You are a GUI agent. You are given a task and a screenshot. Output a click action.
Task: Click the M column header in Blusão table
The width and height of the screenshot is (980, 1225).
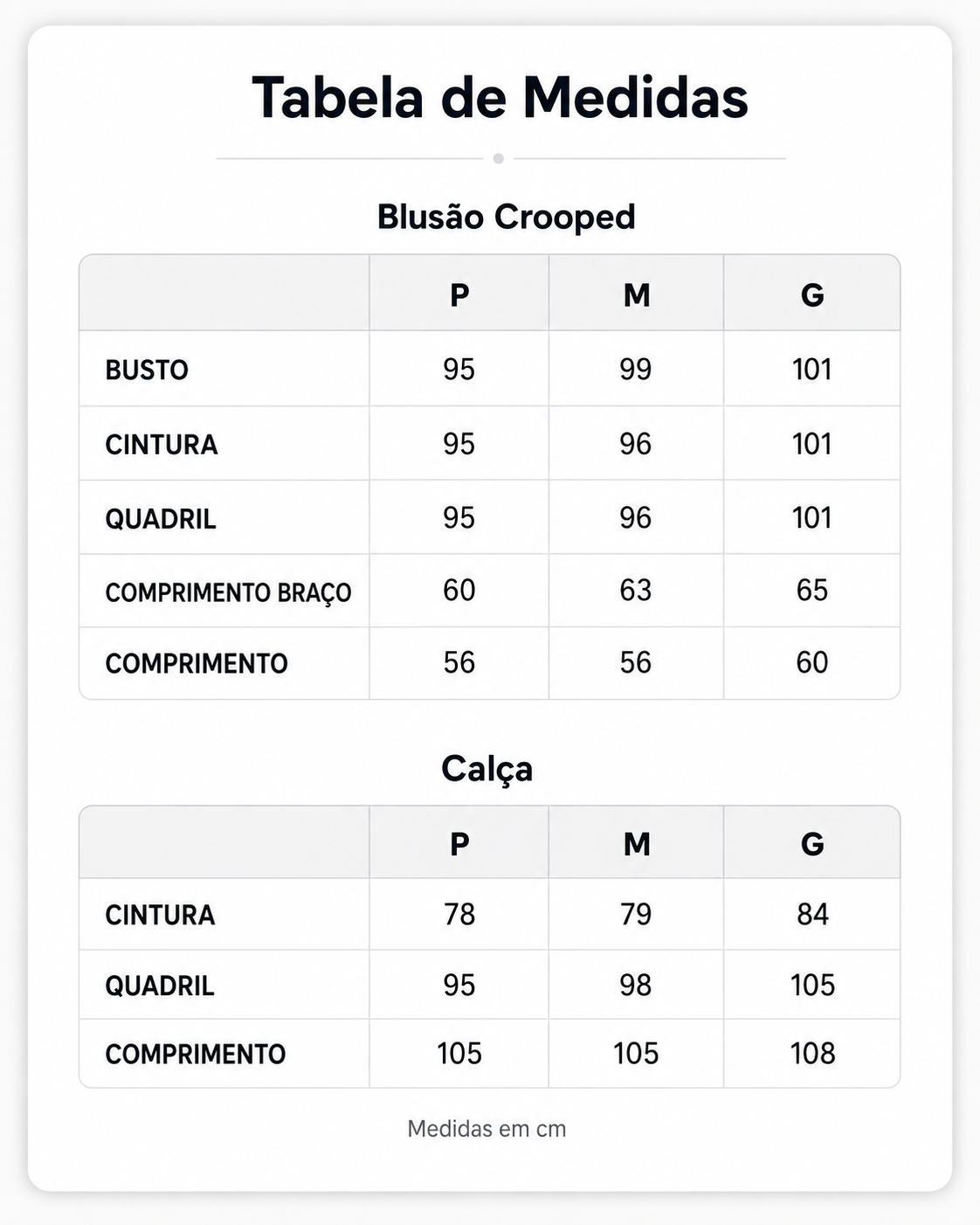click(x=637, y=295)
